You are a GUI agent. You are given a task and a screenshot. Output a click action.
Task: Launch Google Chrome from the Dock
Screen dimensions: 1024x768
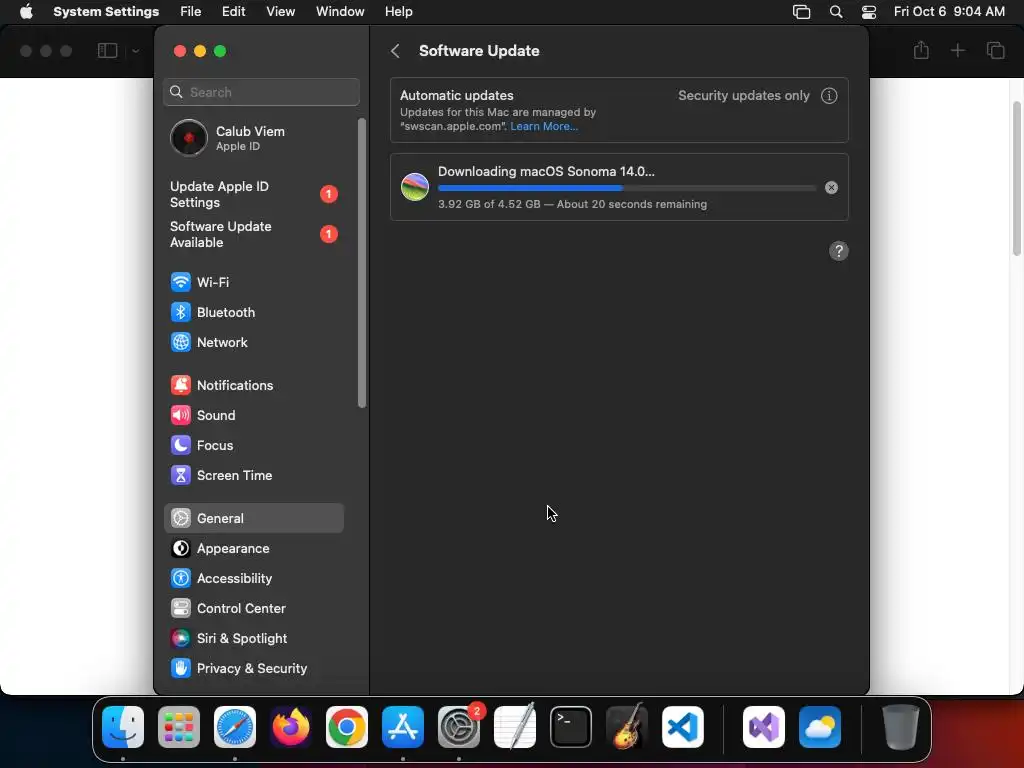(347, 727)
